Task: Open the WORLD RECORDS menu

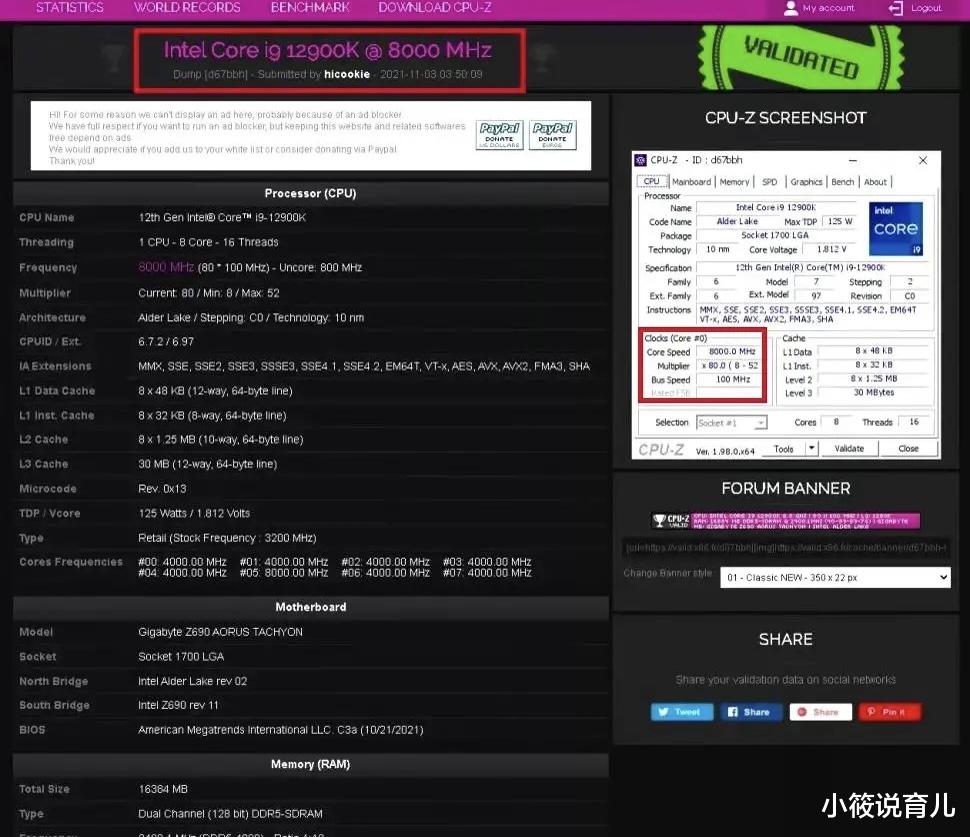Action: (186, 8)
